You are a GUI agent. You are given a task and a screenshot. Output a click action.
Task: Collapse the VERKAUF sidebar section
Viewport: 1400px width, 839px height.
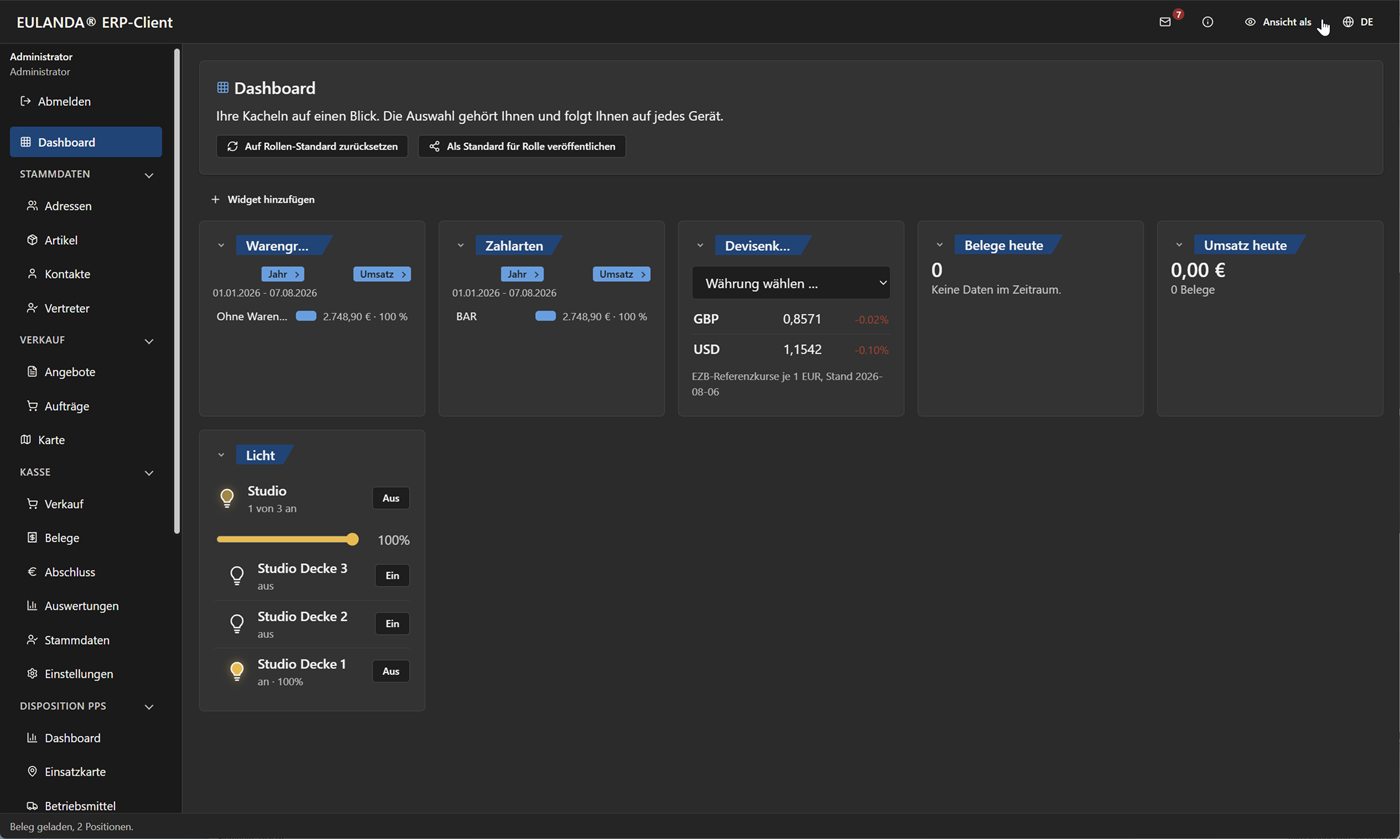point(149,341)
